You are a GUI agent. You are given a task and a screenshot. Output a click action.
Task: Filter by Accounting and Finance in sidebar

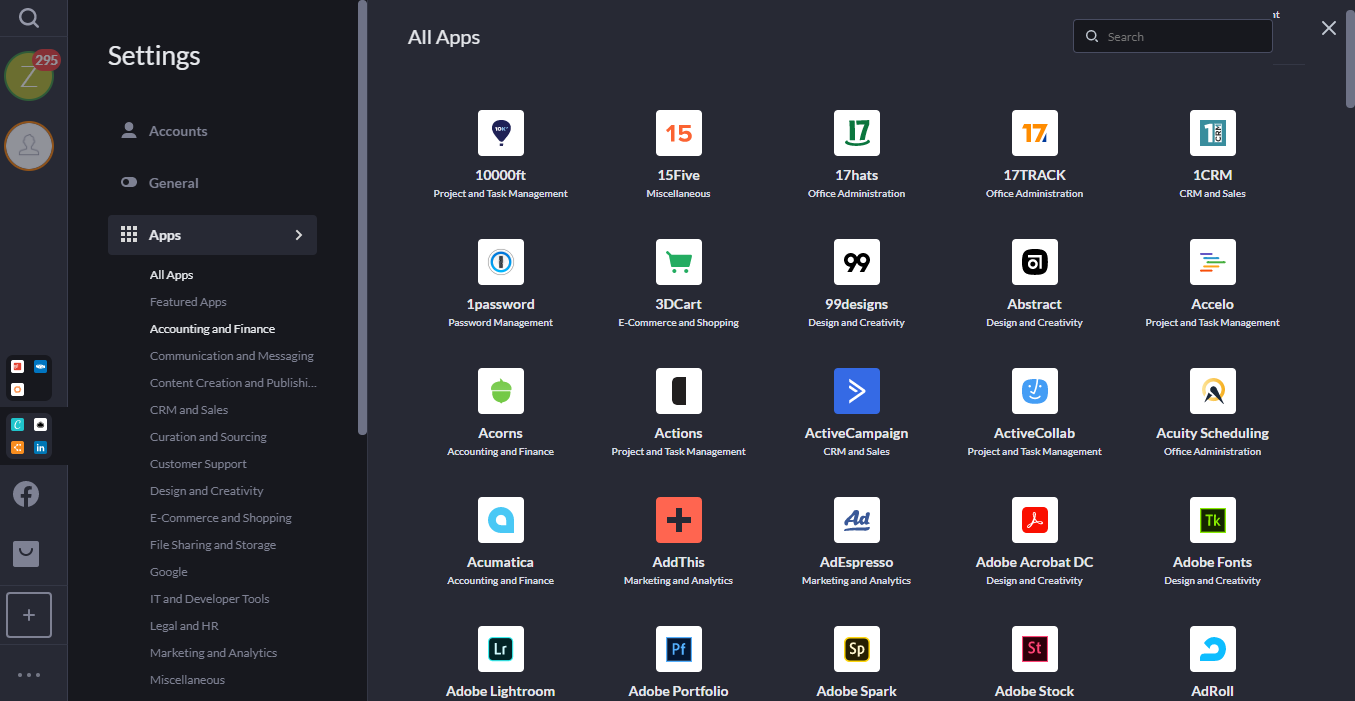pyautogui.click(x=212, y=329)
